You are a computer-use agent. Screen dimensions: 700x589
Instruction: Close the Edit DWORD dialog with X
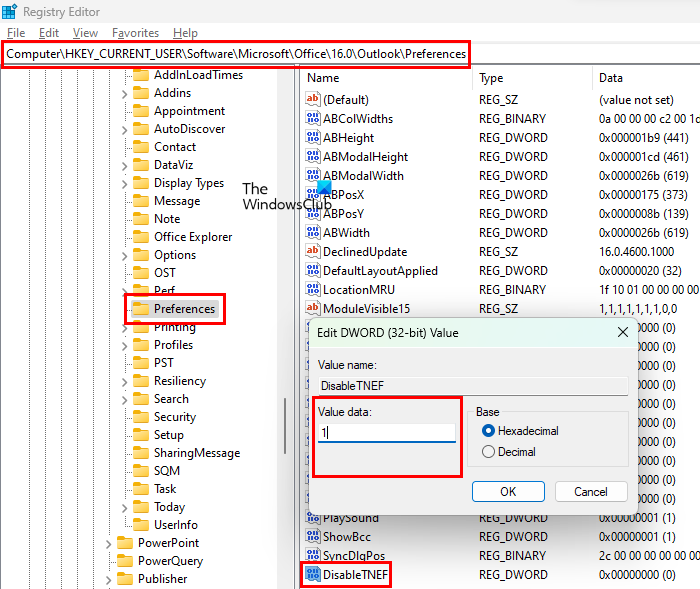(x=623, y=332)
